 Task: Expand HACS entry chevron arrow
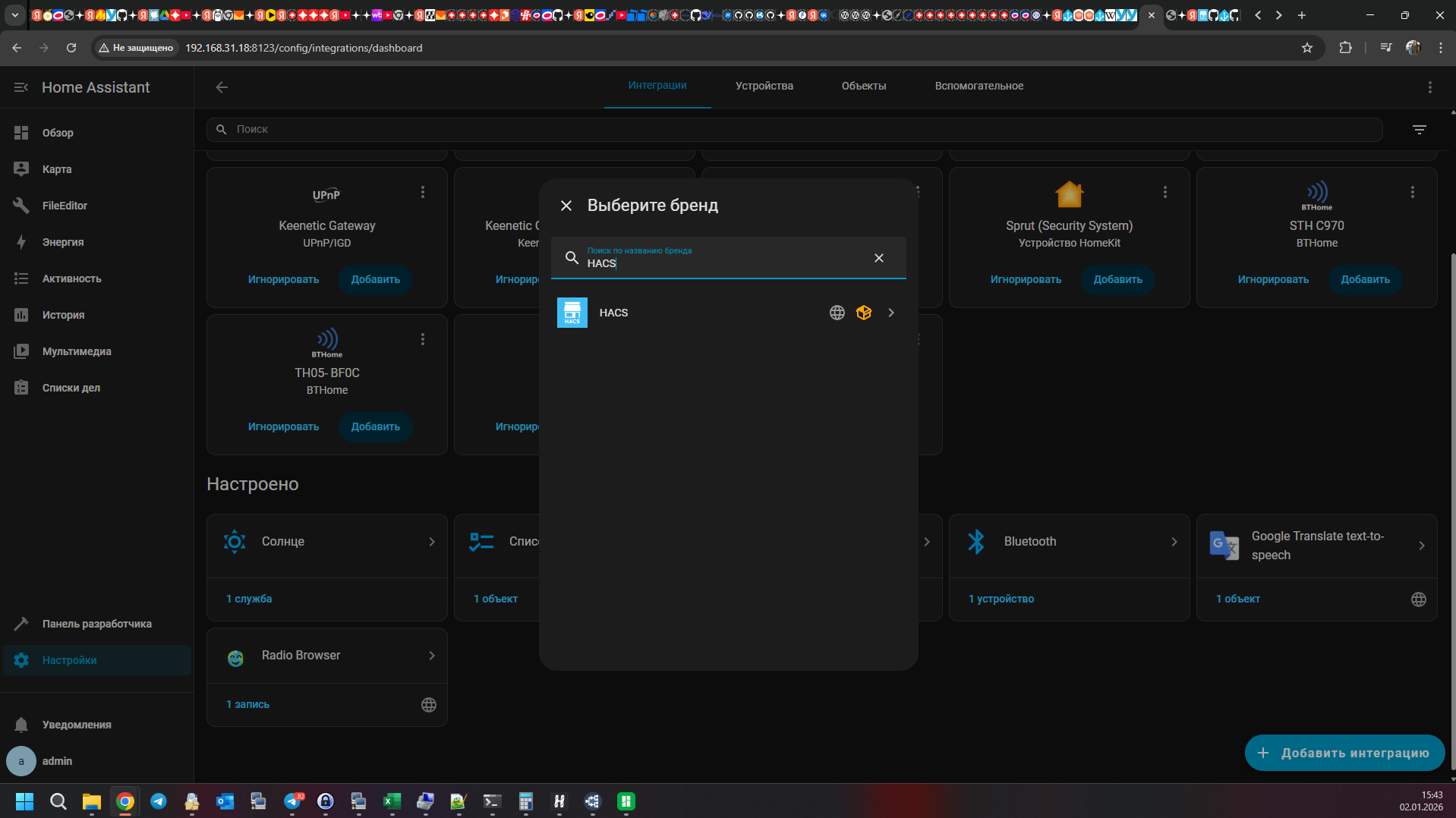pyautogui.click(x=891, y=313)
